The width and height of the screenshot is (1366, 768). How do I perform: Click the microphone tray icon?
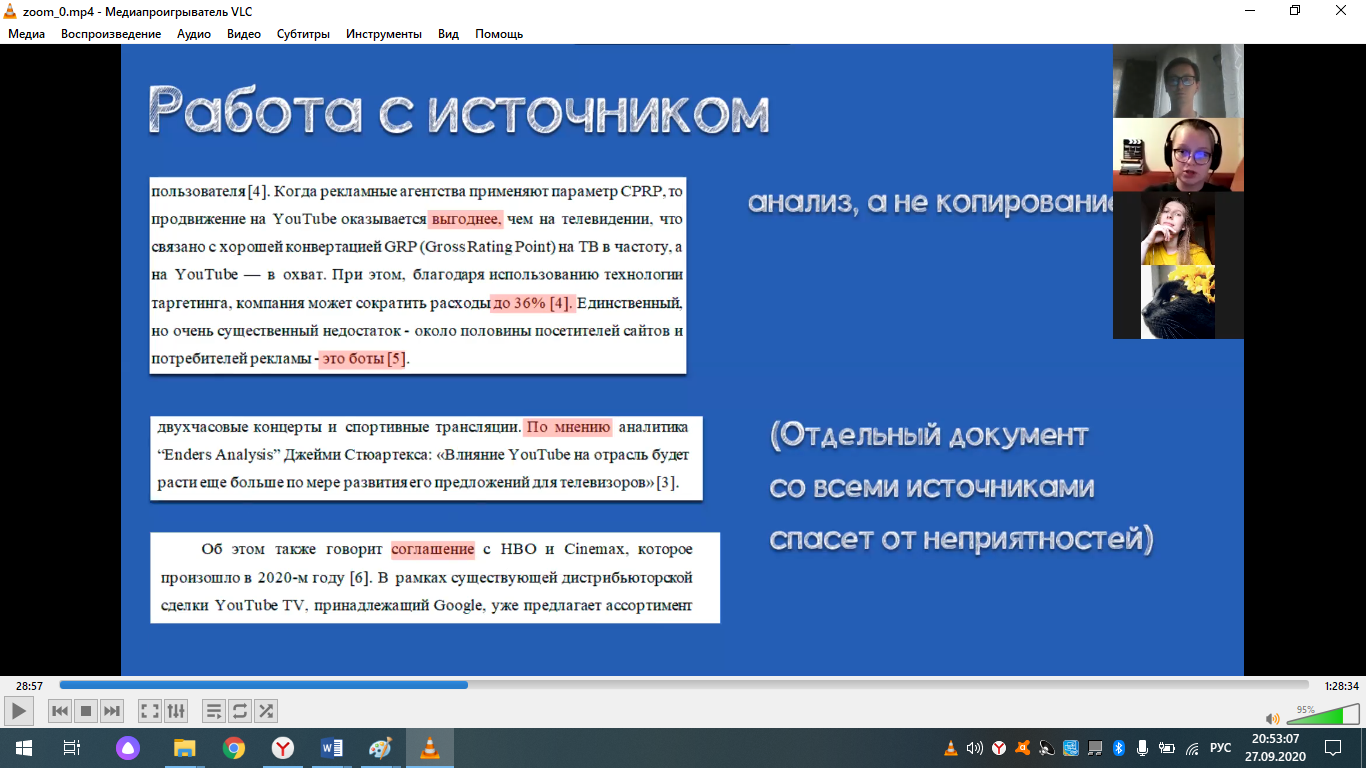1143,748
